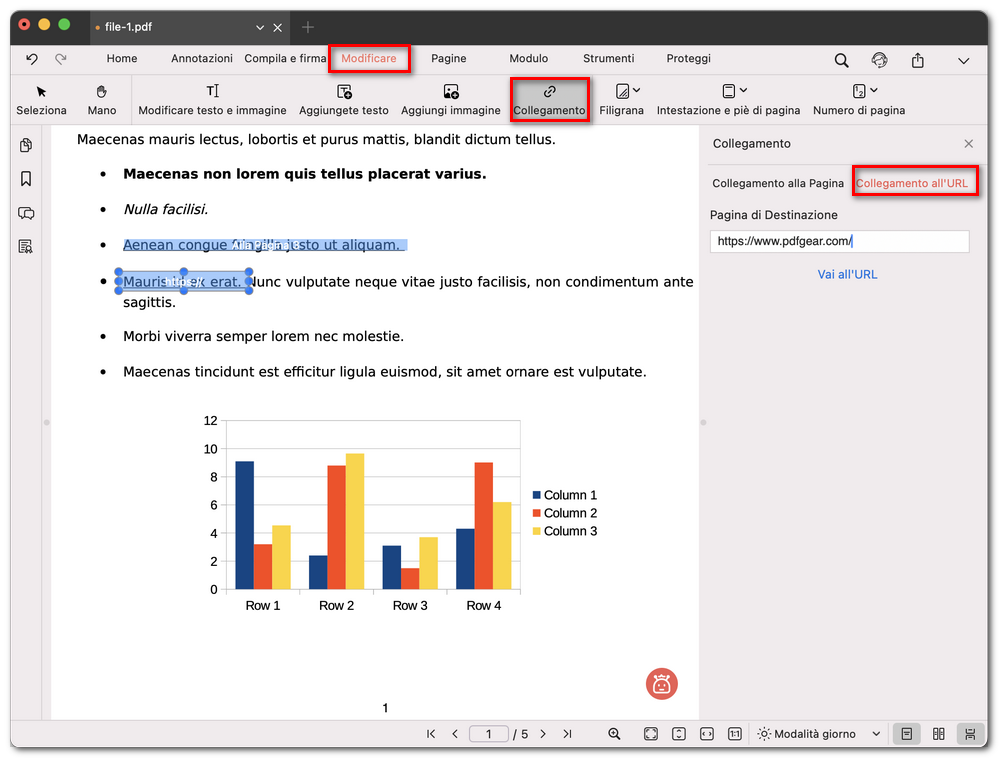Select Collegamento alla Pagina tab
999x758 pixels.
(778, 184)
